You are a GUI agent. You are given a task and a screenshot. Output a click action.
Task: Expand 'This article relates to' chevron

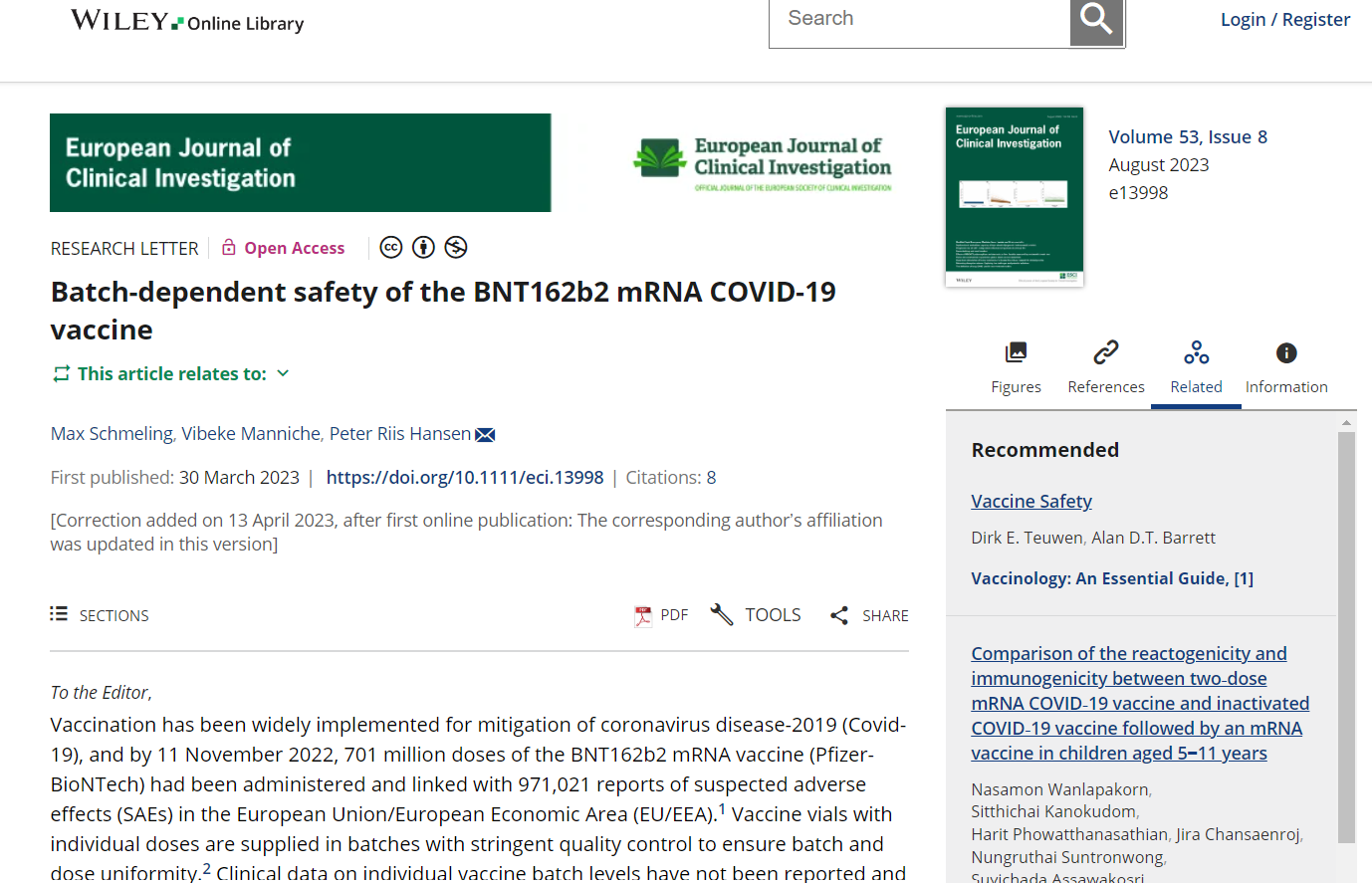click(x=283, y=373)
